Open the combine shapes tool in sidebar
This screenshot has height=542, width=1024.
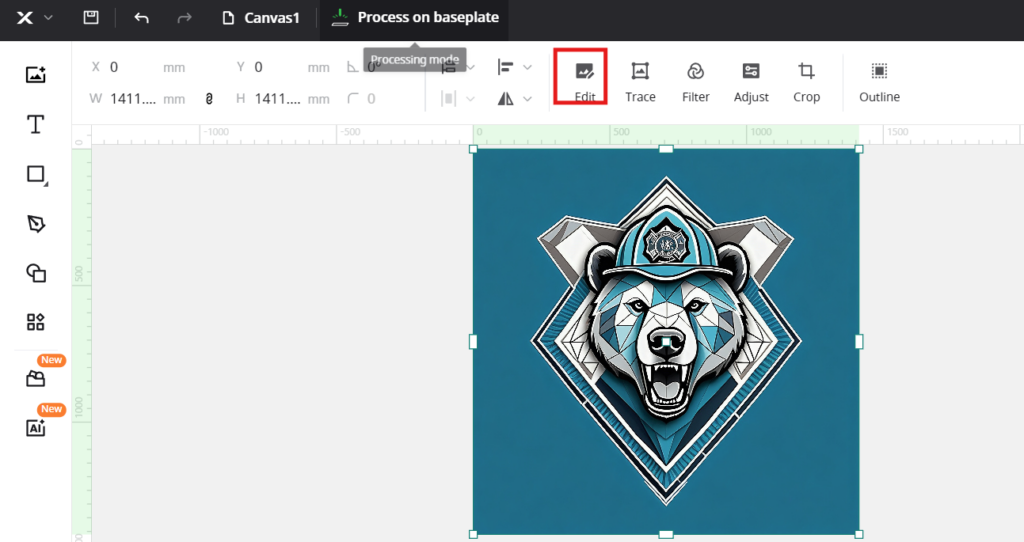coord(36,273)
